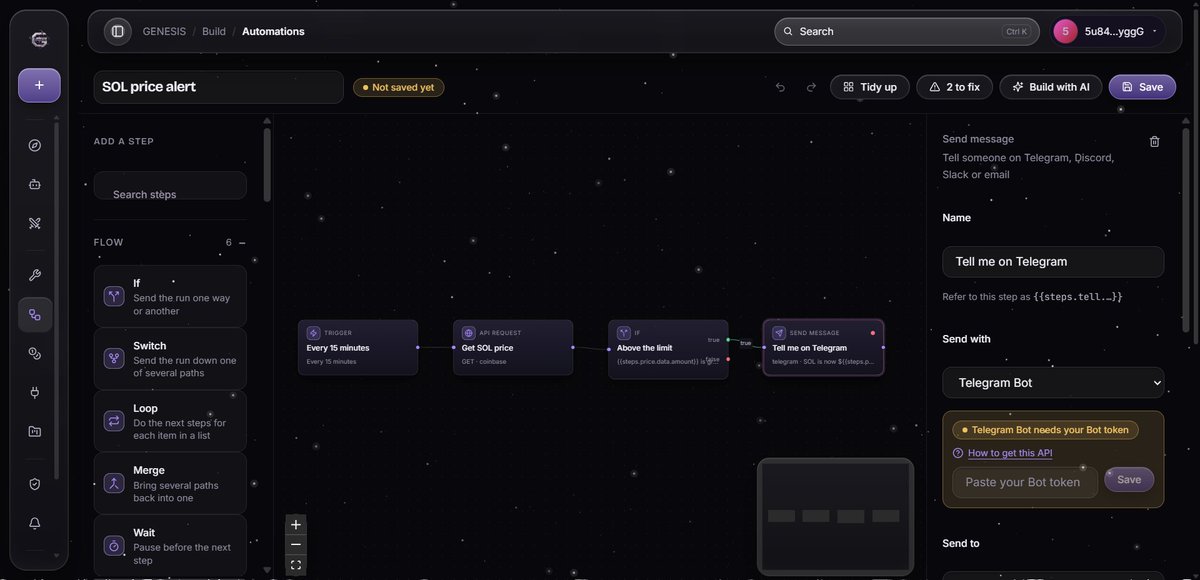Viewport: 1200px width, 580px height.
Task: Click the Build with AI button
Action: click(1051, 87)
